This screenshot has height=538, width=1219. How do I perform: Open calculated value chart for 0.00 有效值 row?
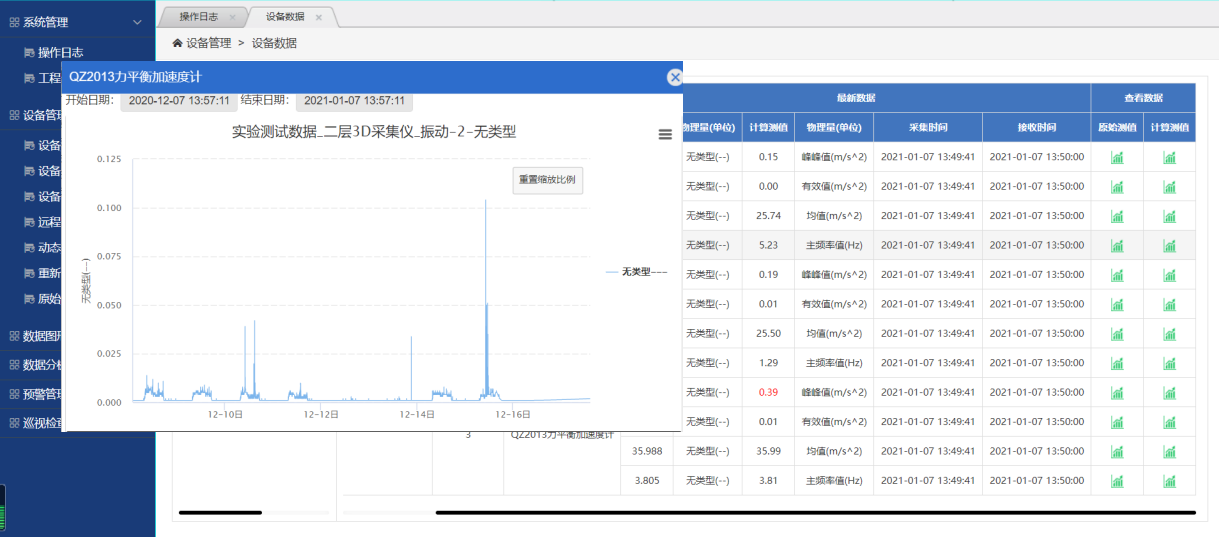[x=1169, y=187]
